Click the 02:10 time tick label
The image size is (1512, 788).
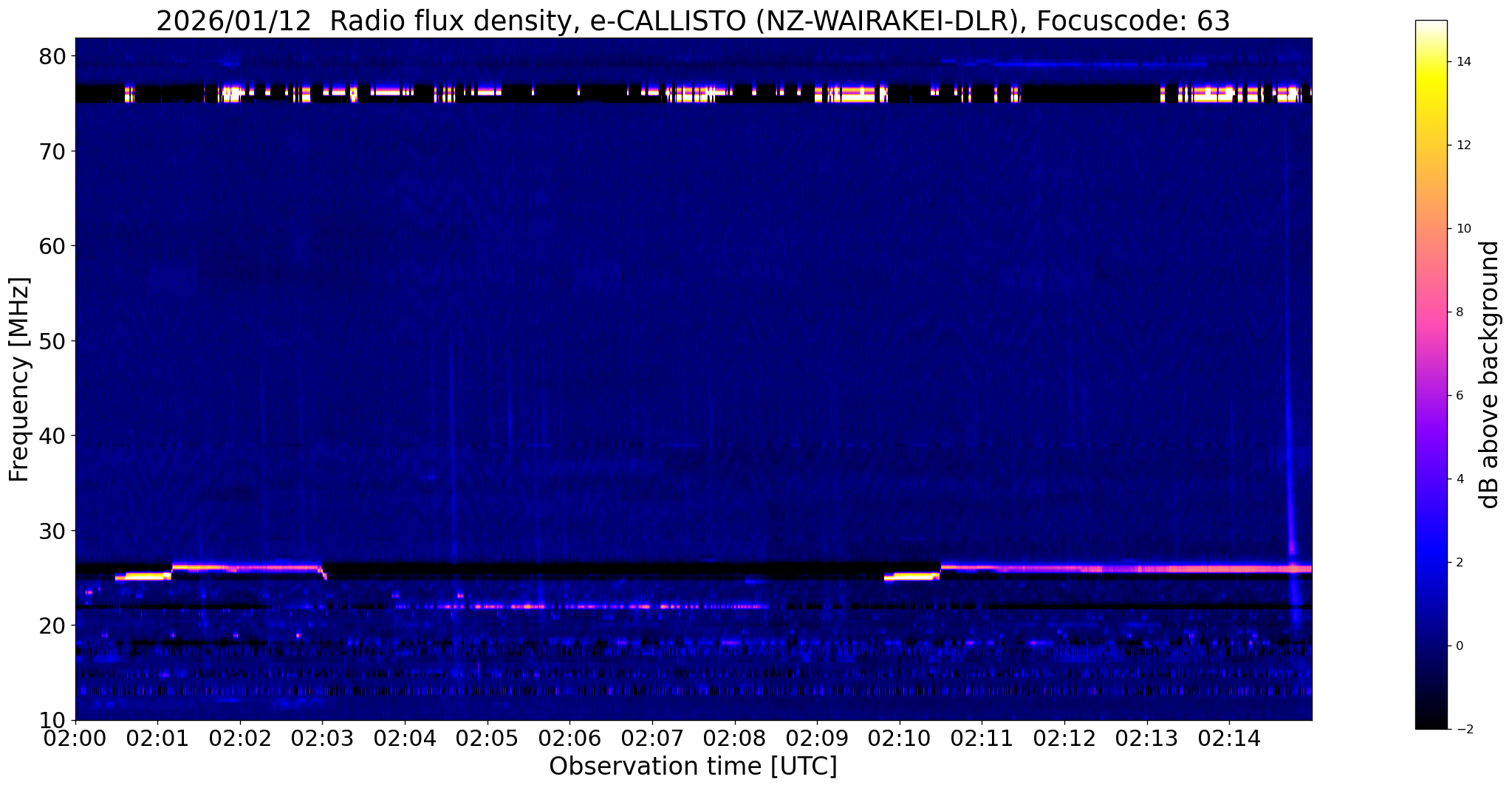[900, 738]
